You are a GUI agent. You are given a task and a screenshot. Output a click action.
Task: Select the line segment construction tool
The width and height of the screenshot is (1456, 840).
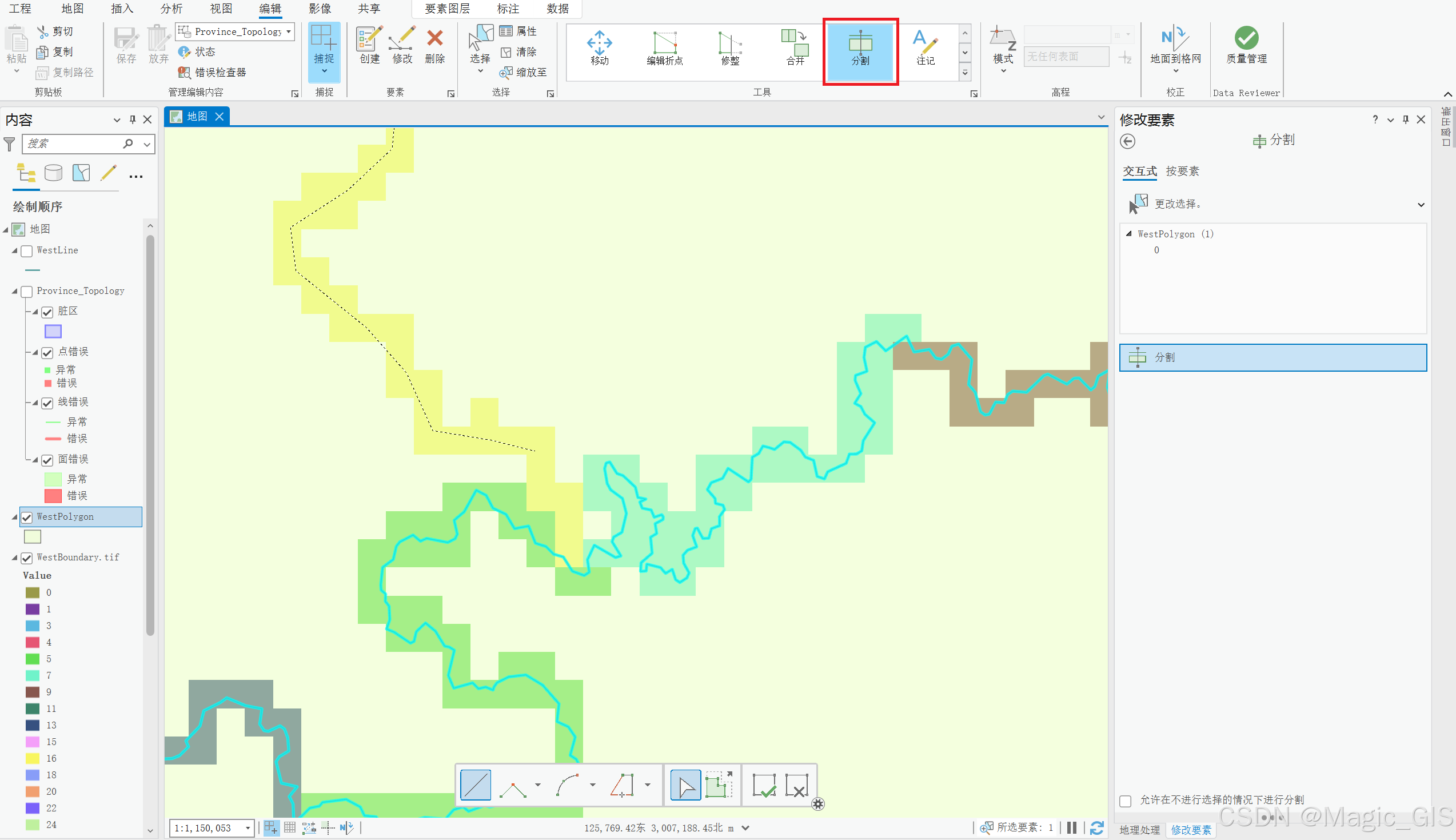pyautogui.click(x=476, y=785)
